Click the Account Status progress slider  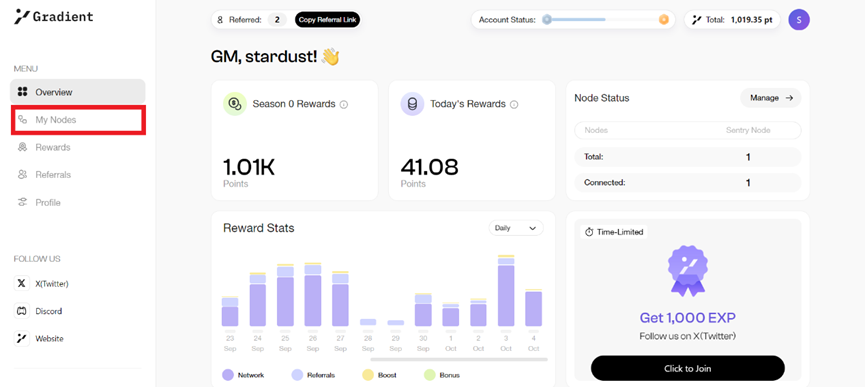pyautogui.click(x=605, y=20)
